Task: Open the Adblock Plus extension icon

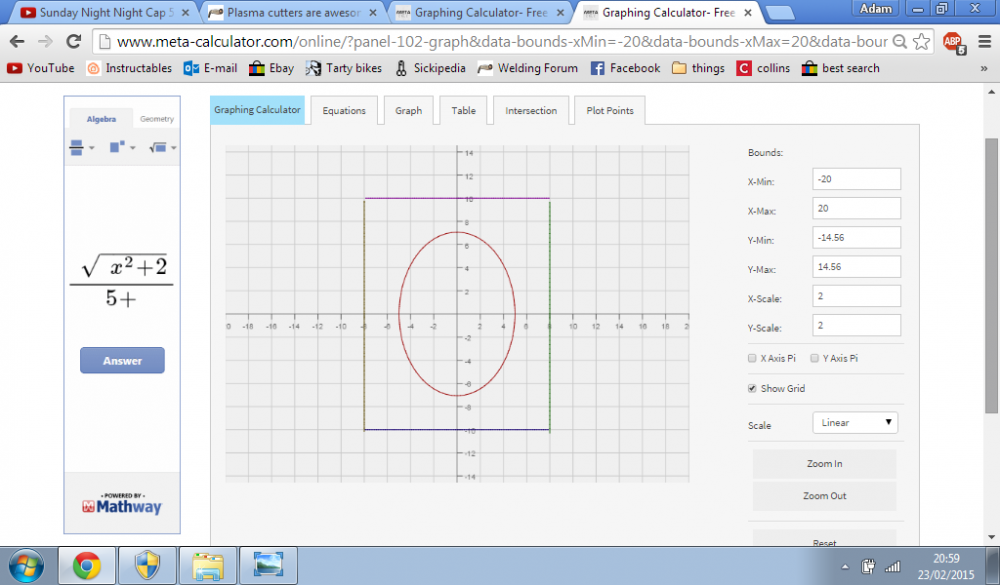Action: (952, 42)
